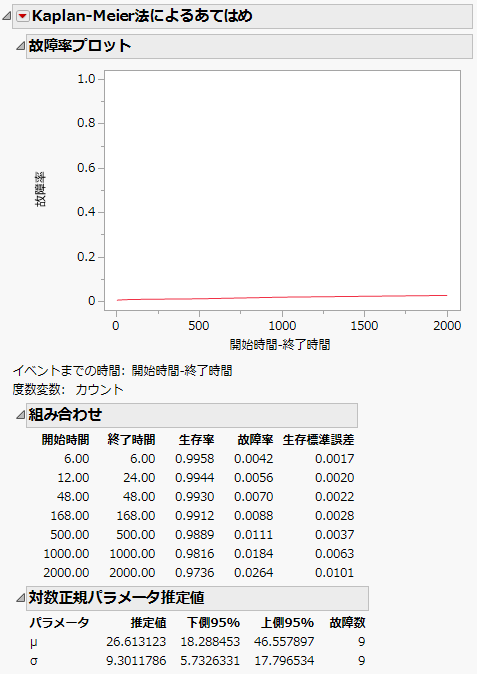Image resolution: width=477 pixels, height=674 pixels.
Task: Open the red triangle menu beside Kaplan-Meier法によるあてはめ
Action: [22, 16]
